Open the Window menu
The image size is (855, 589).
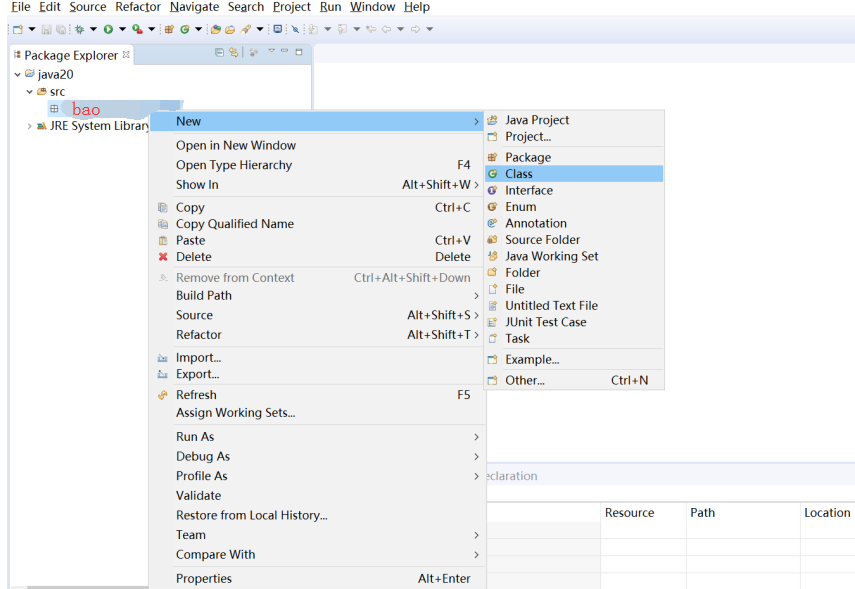pos(372,7)
